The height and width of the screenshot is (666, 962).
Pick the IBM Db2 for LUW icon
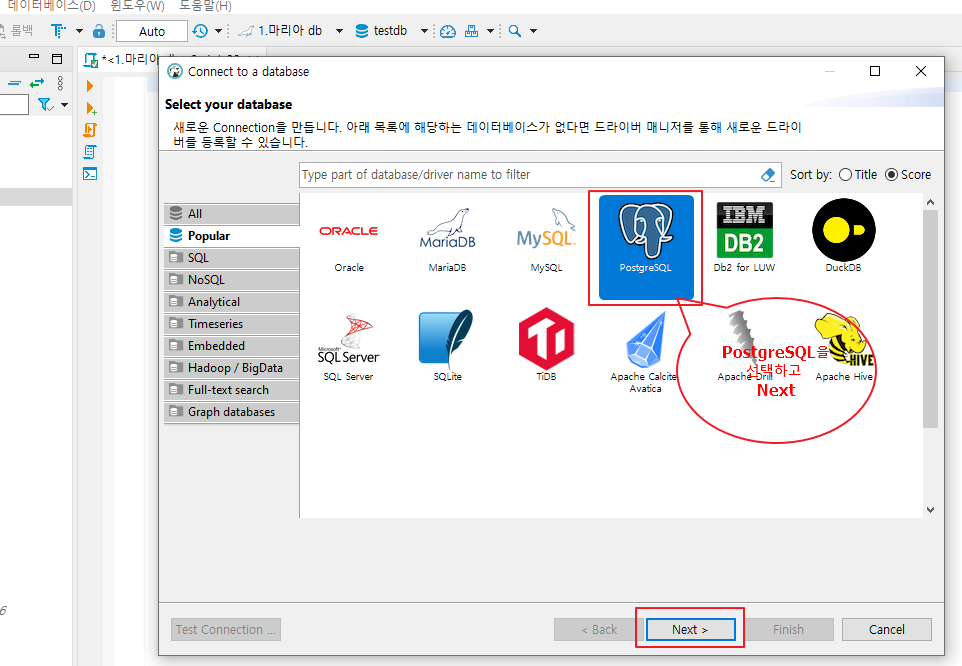click(x=744, y=238)
